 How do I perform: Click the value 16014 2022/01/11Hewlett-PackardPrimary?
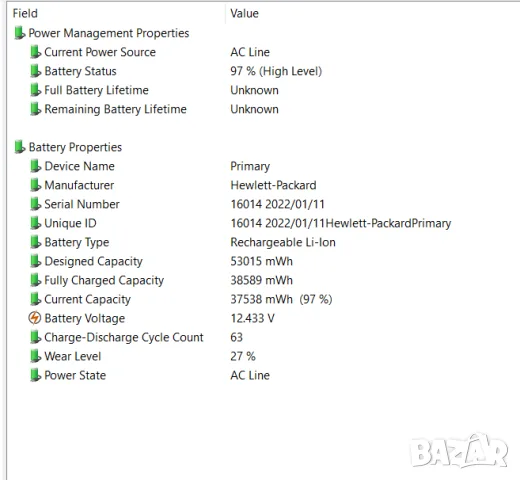(x=341, y=223)
